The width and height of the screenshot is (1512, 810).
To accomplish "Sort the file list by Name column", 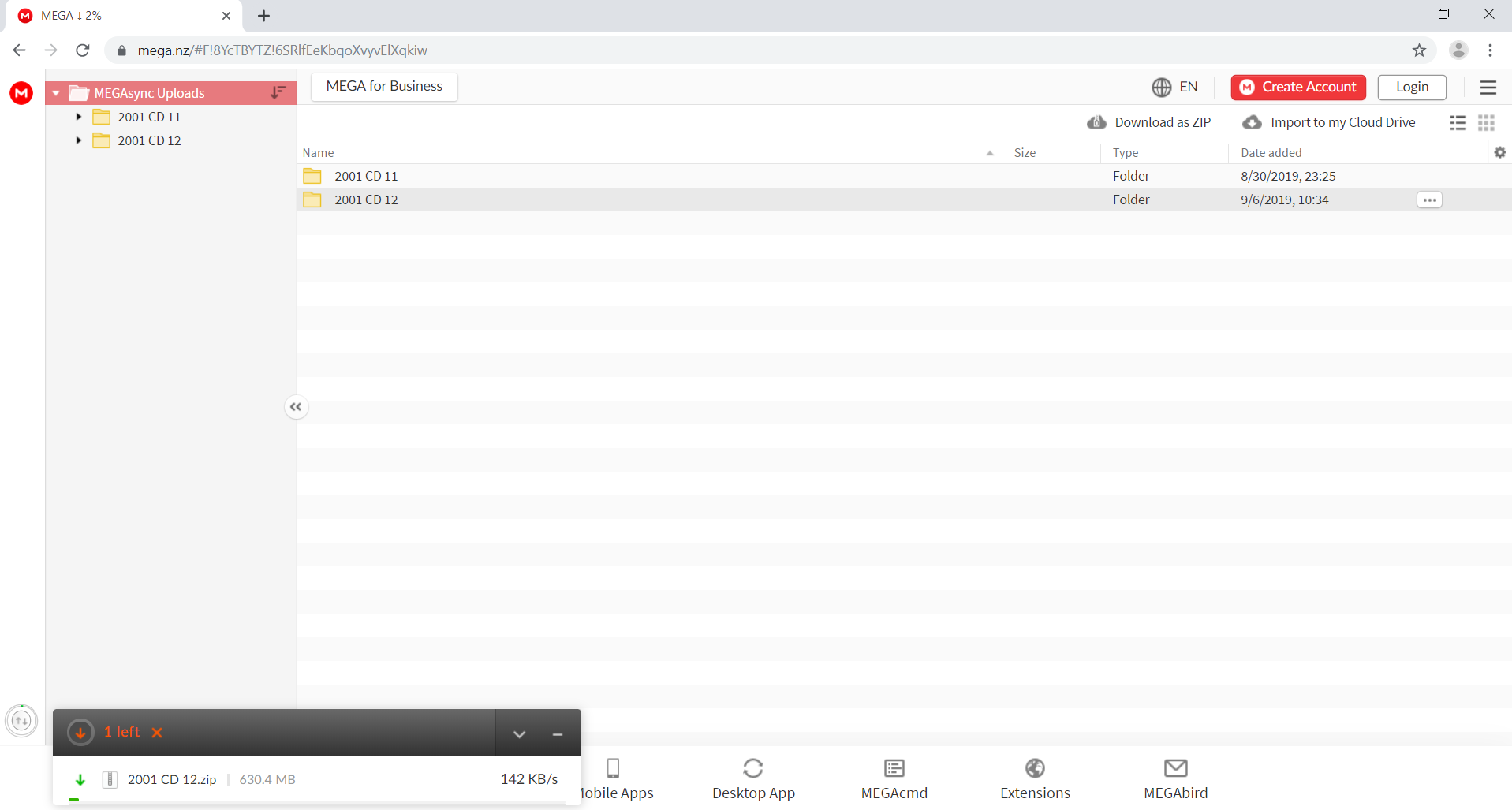I will (319, 152).
